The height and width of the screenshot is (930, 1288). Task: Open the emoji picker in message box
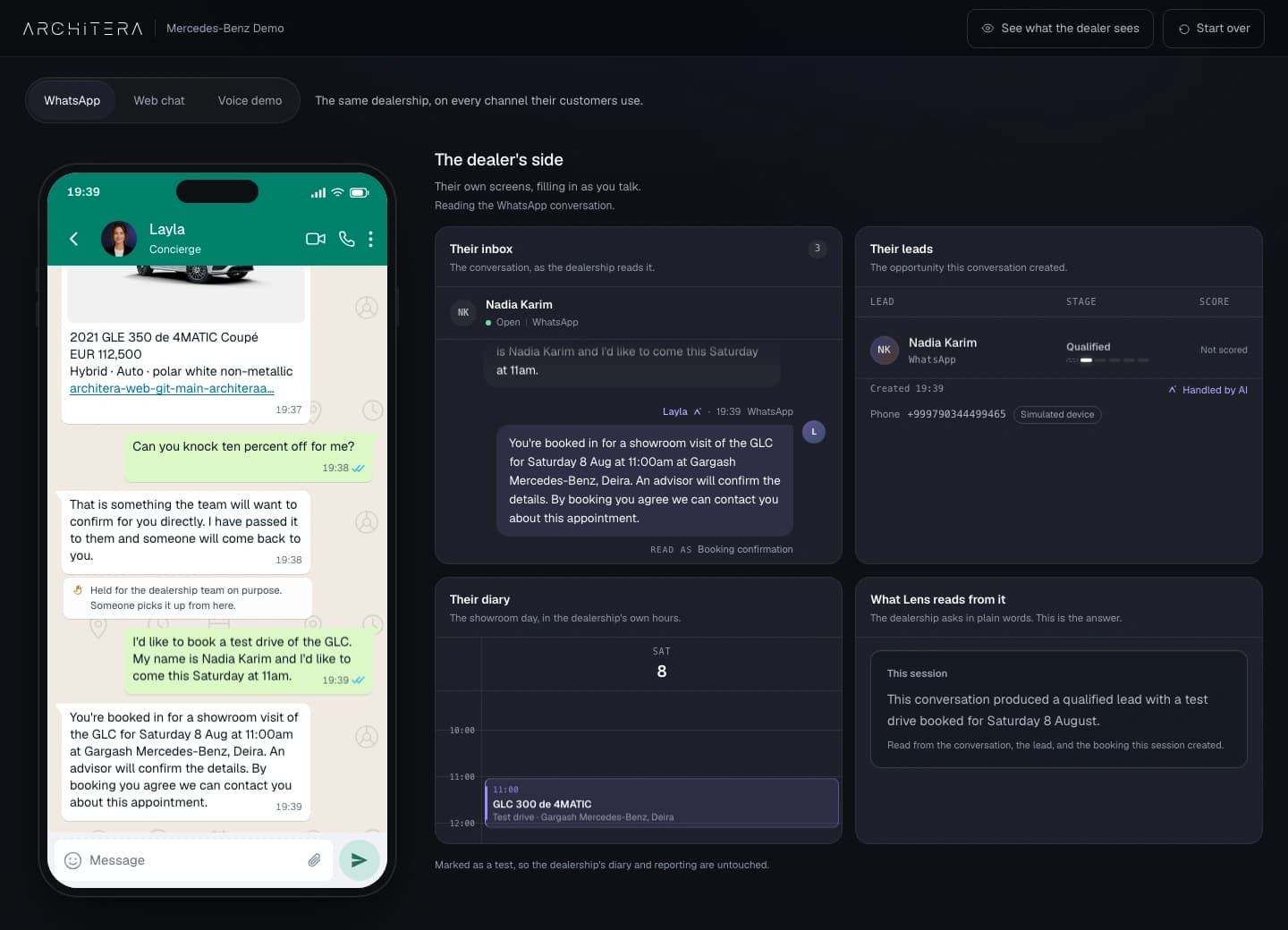tap(73, 860)
